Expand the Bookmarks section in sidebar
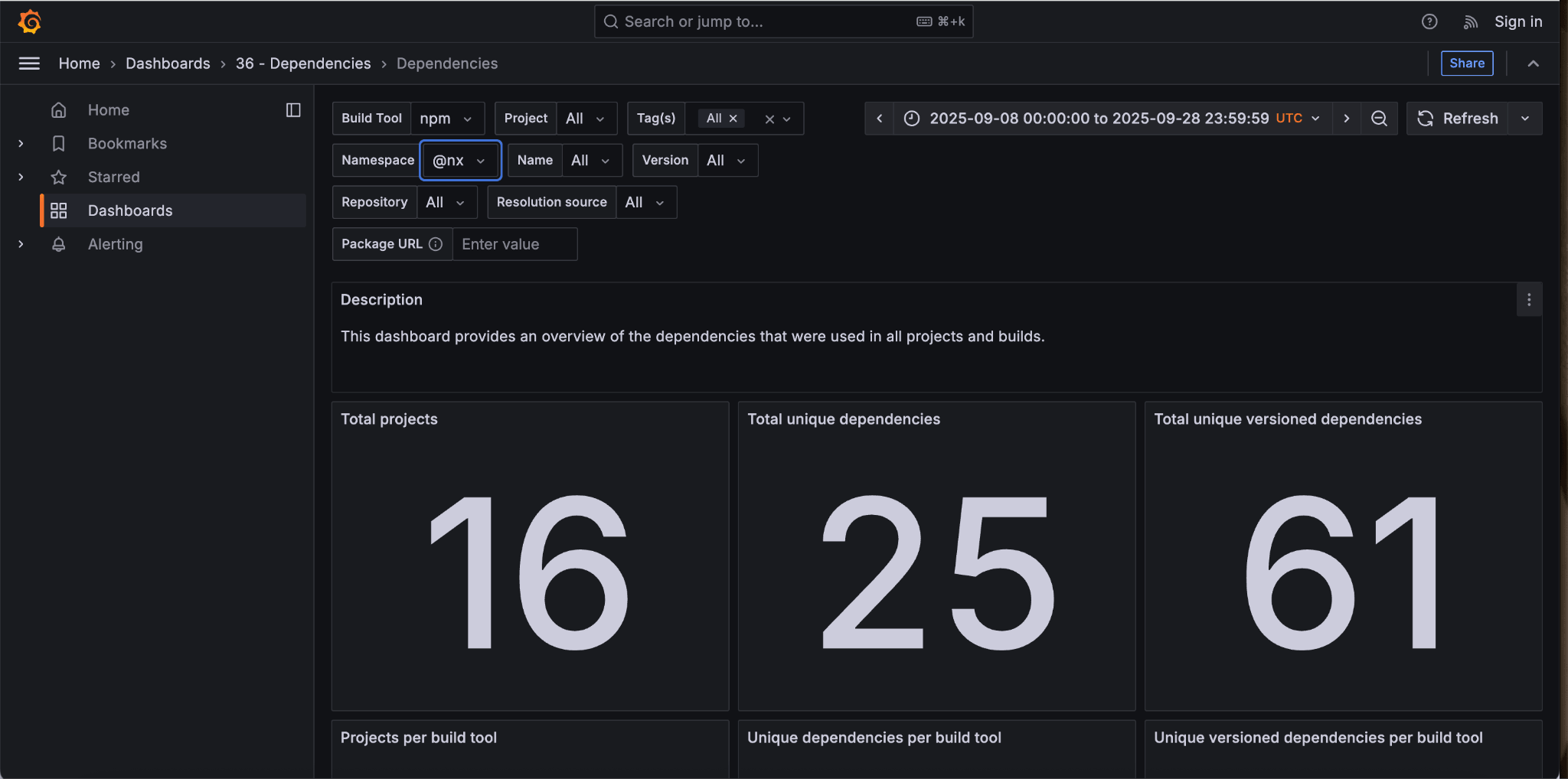1568x779 pixels. pyautogui.click(x=21, y=144)
